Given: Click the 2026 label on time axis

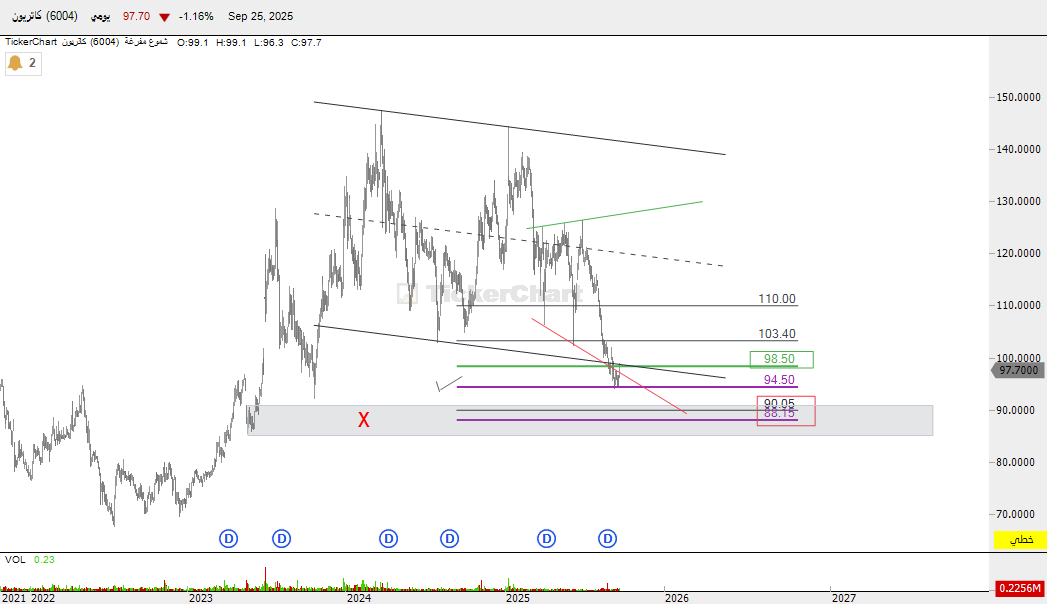Looking at the screenshot, I should (677, 598).
